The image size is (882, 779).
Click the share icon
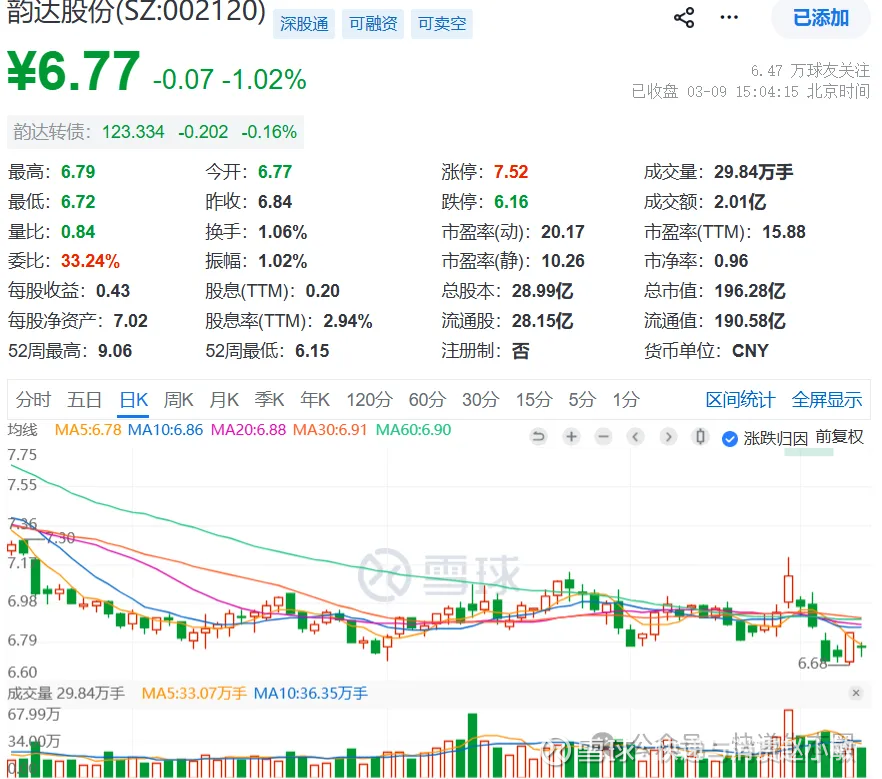click(683, 17)
